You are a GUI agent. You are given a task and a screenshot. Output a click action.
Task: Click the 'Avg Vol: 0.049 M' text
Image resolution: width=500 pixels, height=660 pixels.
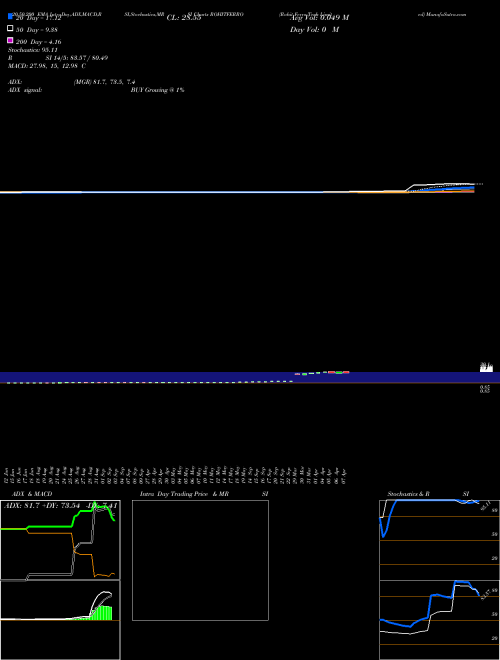point(319,18)
